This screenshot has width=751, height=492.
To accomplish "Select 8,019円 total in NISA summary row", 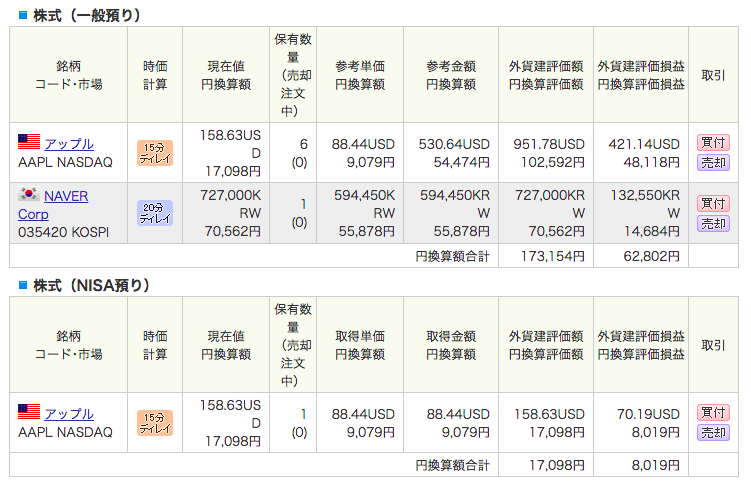I will 655,465.
